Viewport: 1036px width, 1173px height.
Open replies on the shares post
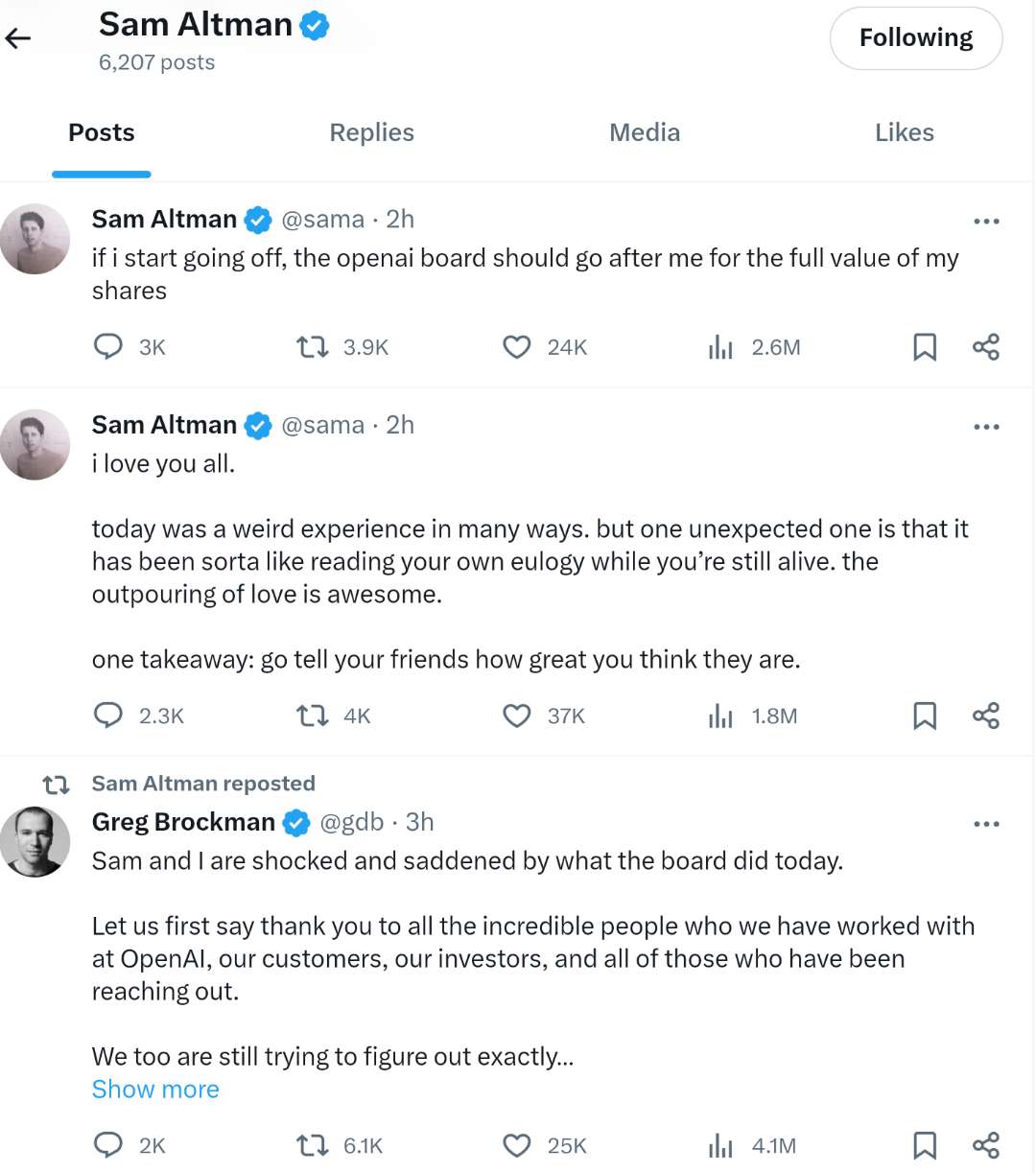coord(108,346)
